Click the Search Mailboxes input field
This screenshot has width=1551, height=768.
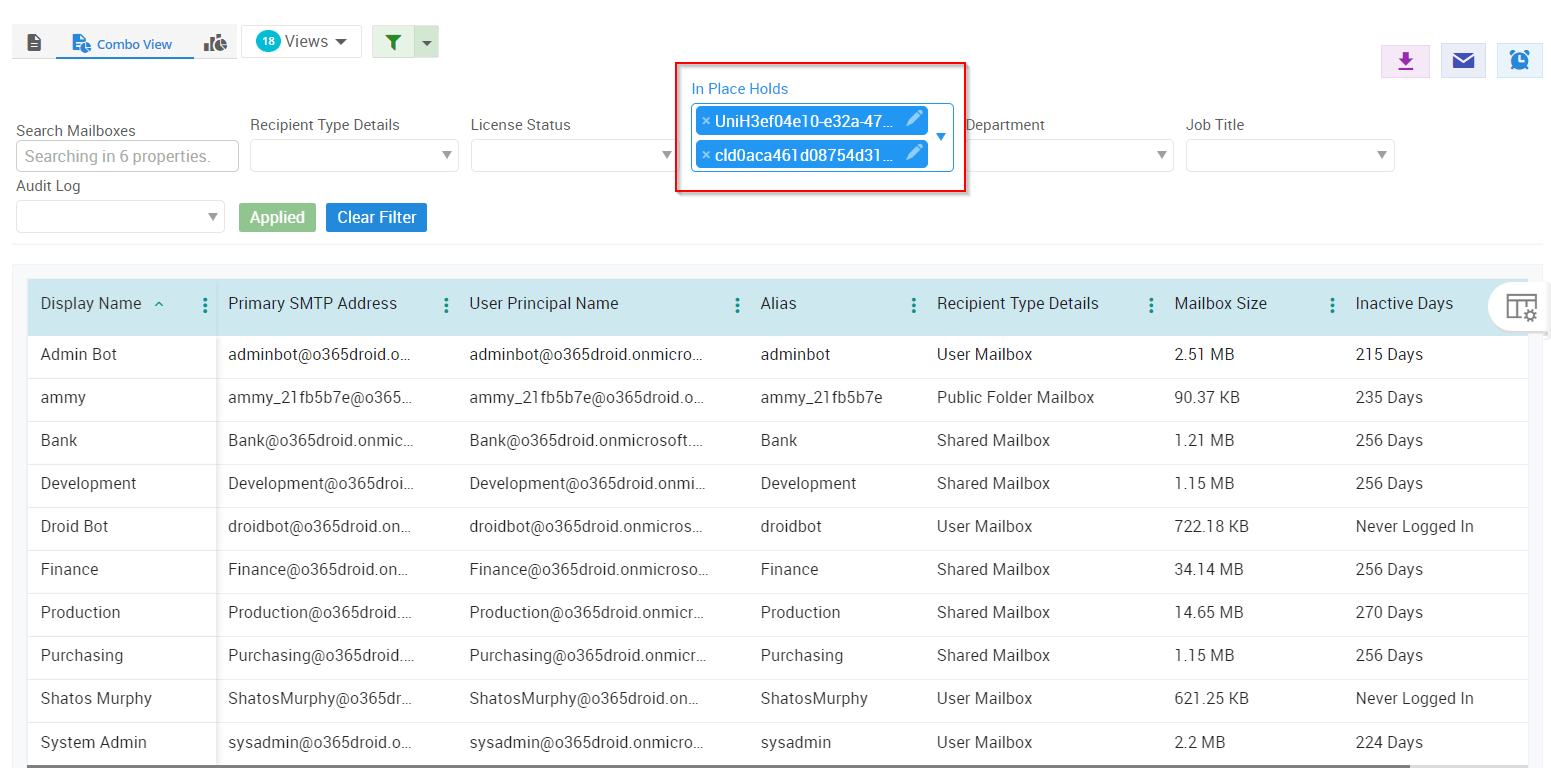[x=126, y=156]
